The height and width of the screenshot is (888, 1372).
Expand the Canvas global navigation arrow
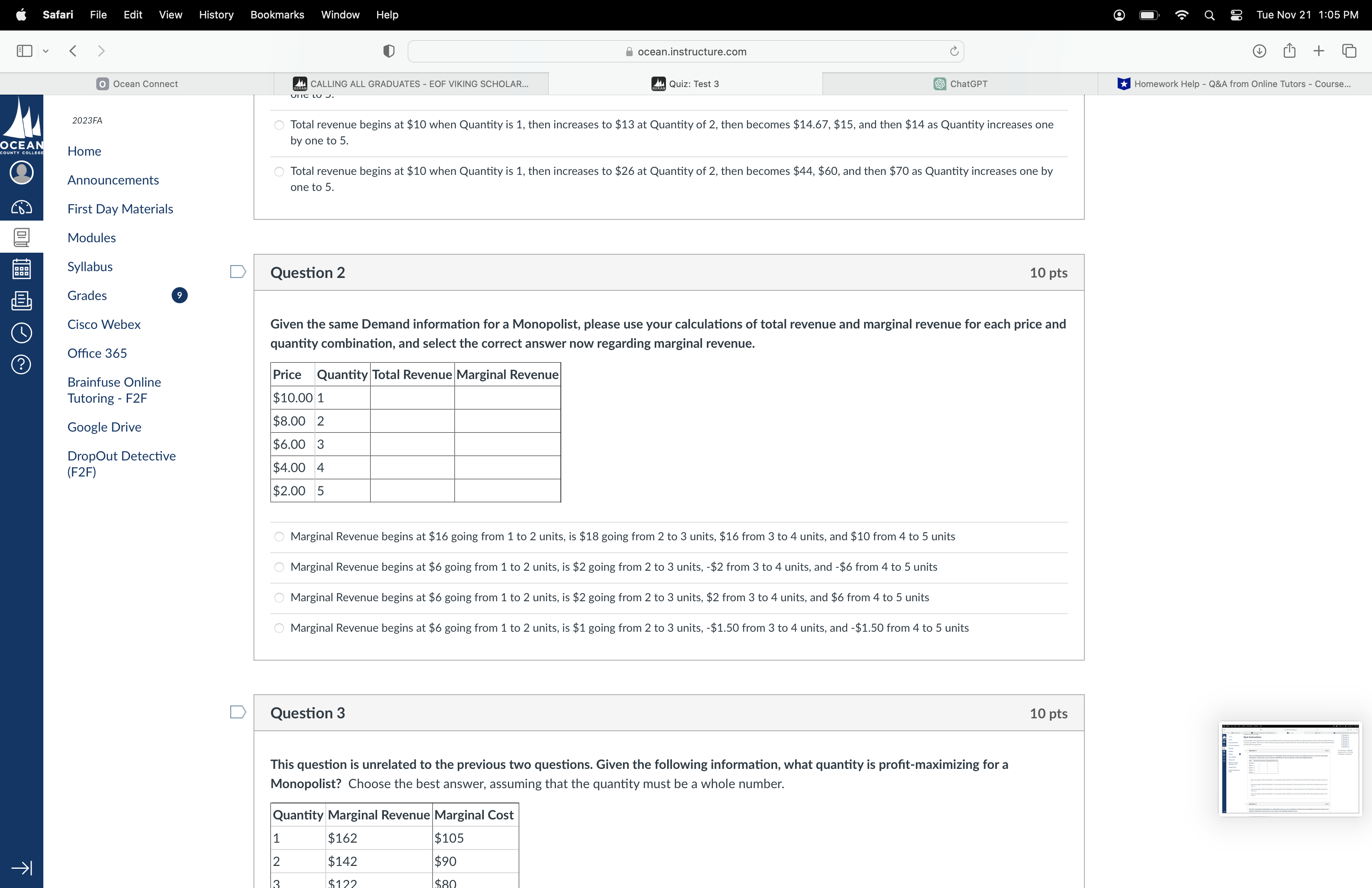[x=21, y=868]
